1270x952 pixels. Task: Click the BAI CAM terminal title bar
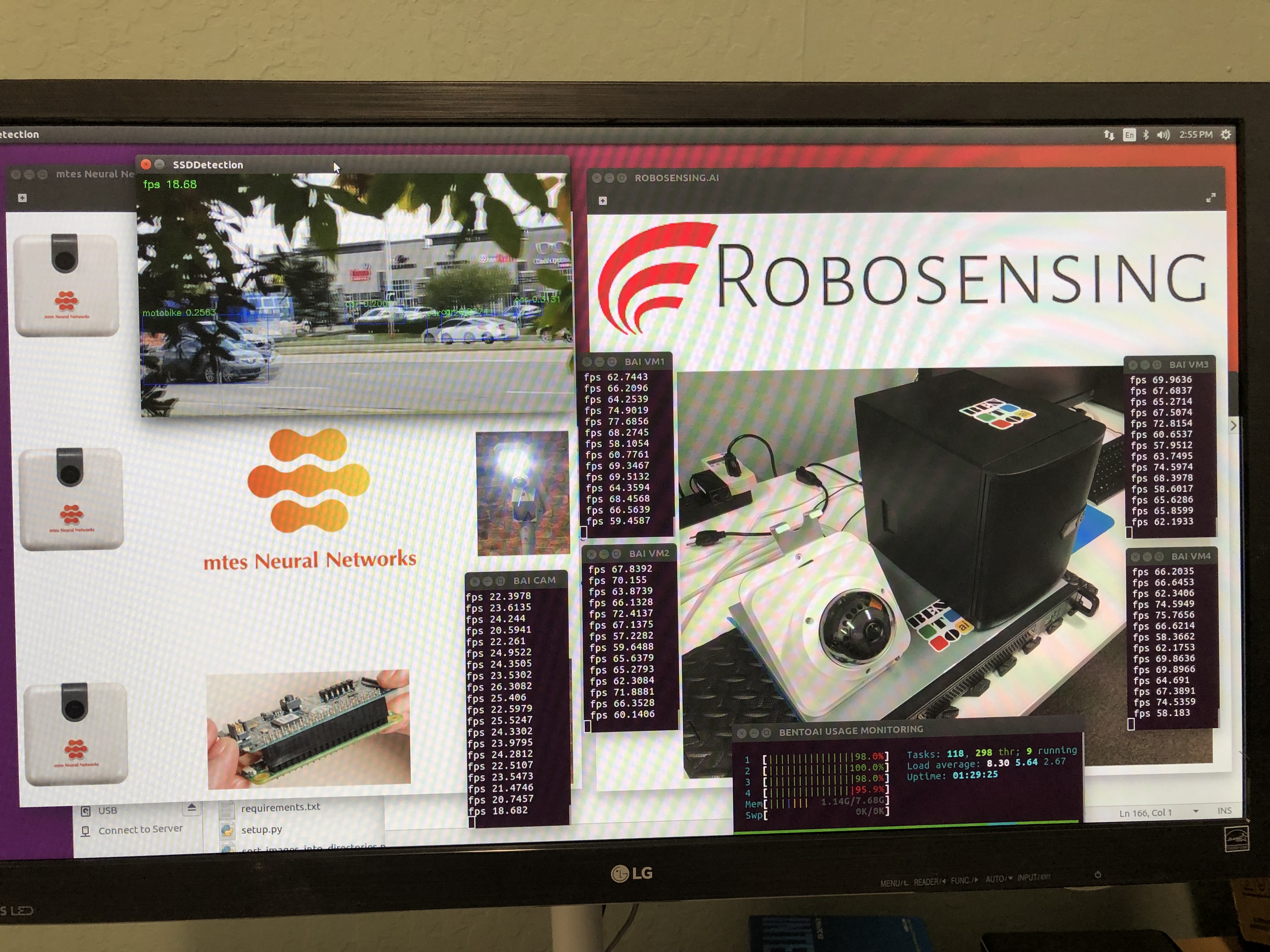coord(534,580)
